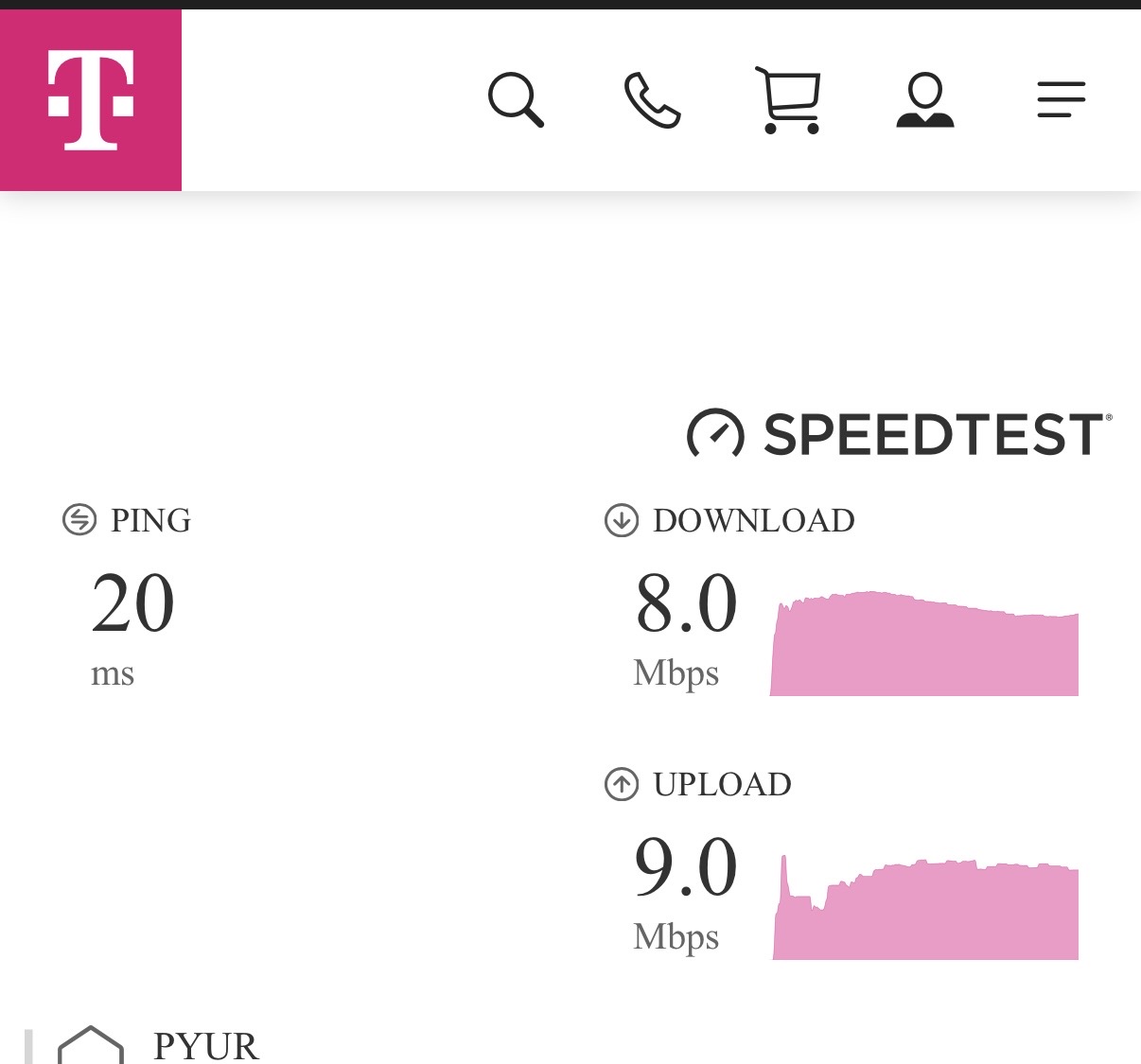Screen dimensions: 1141x1064
Task: Click the Speedtest gauge icon
Action: (x=715, y=433)
